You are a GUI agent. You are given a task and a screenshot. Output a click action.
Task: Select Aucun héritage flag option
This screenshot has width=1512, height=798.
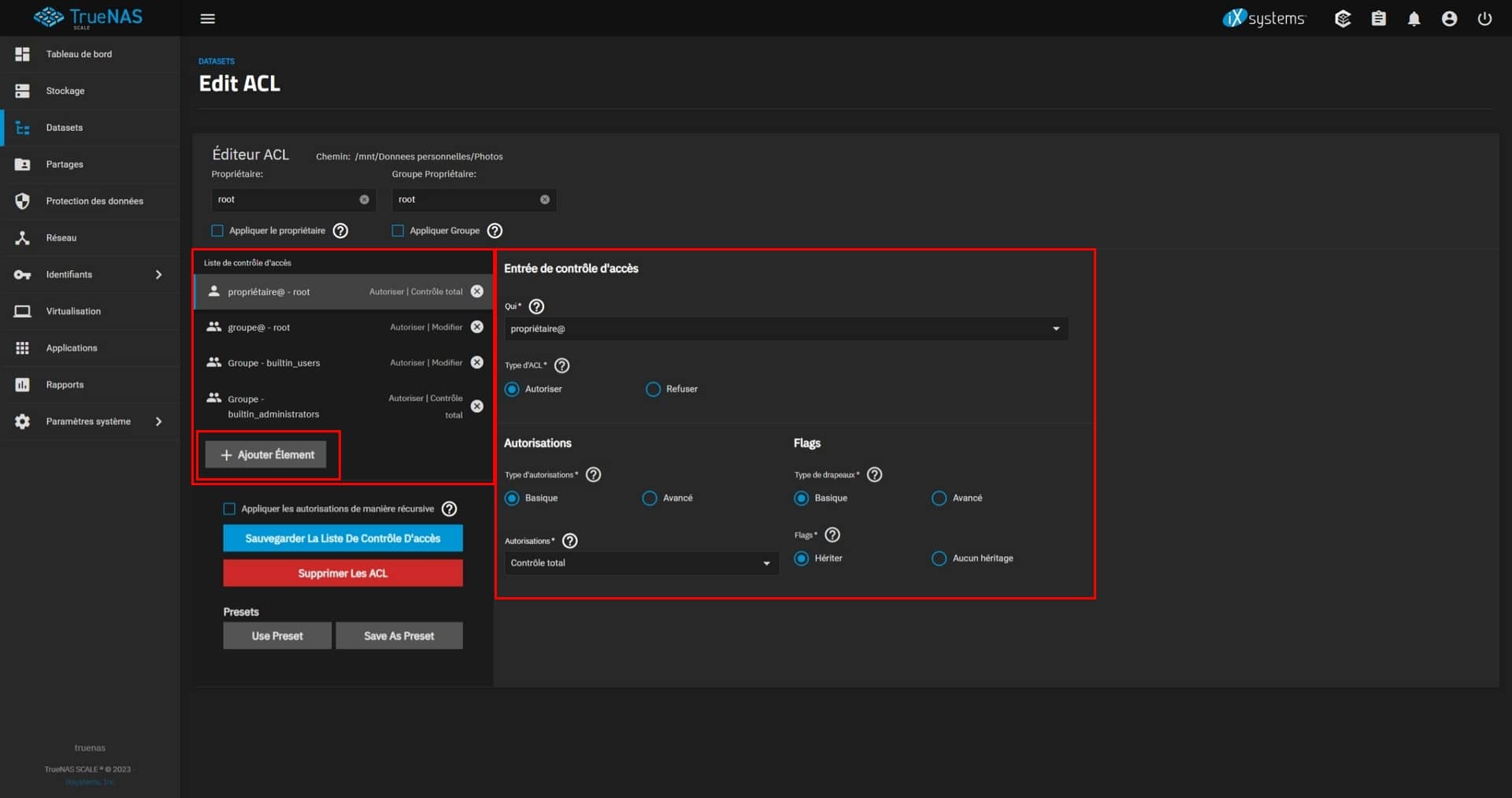939,559
